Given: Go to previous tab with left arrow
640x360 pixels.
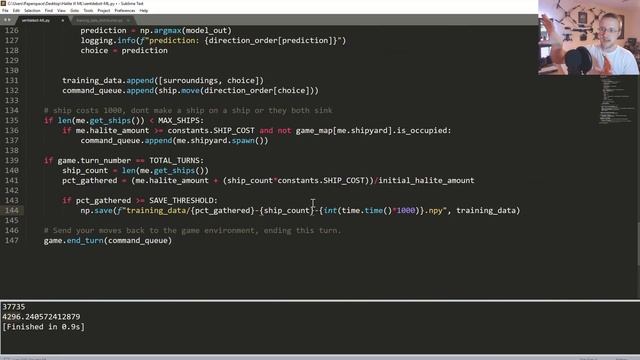Looking at the screenshot, I should [5, 20].
